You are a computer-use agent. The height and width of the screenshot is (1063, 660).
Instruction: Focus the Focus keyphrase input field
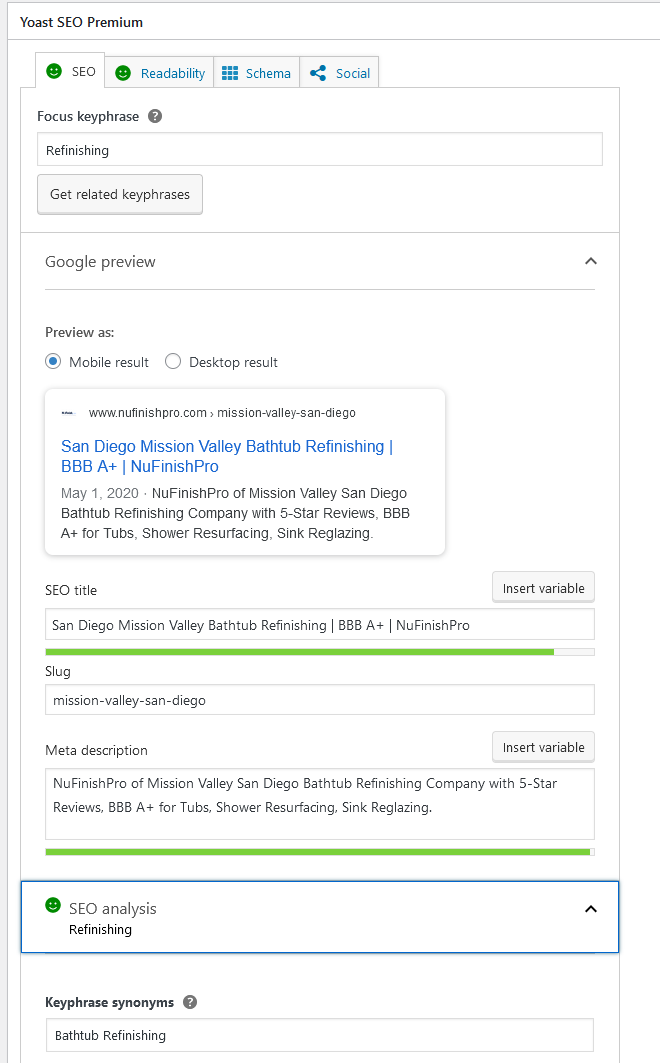[320, 150]
